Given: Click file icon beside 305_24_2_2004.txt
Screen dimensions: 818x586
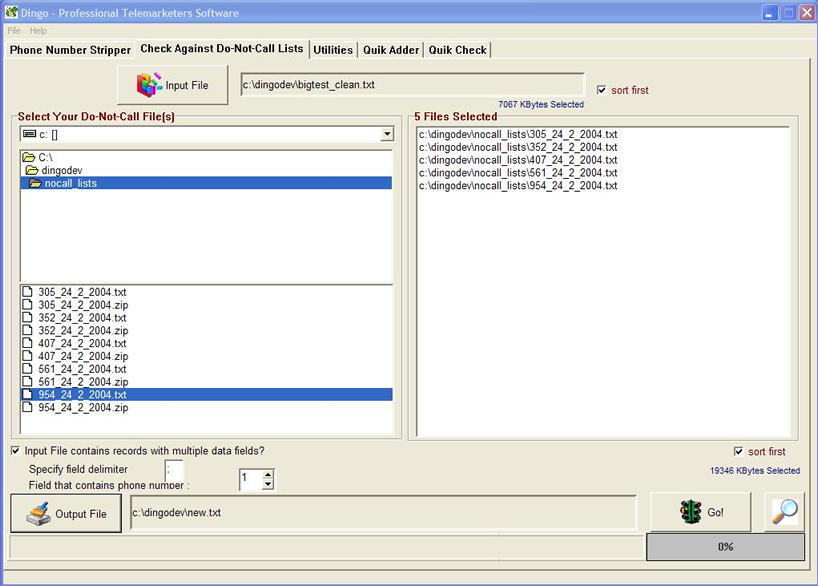Looking at the screenshot, I should point(28,292).
